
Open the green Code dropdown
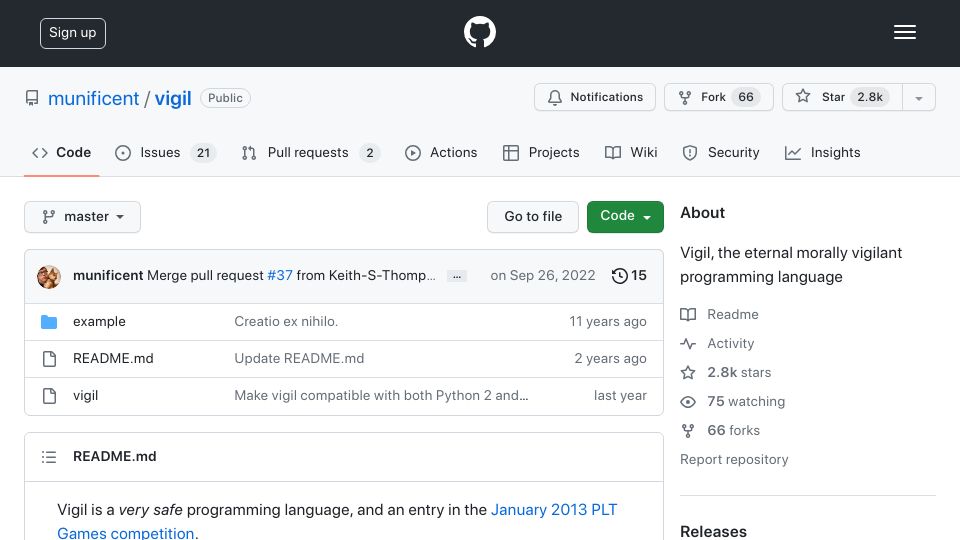click(625, 217)
